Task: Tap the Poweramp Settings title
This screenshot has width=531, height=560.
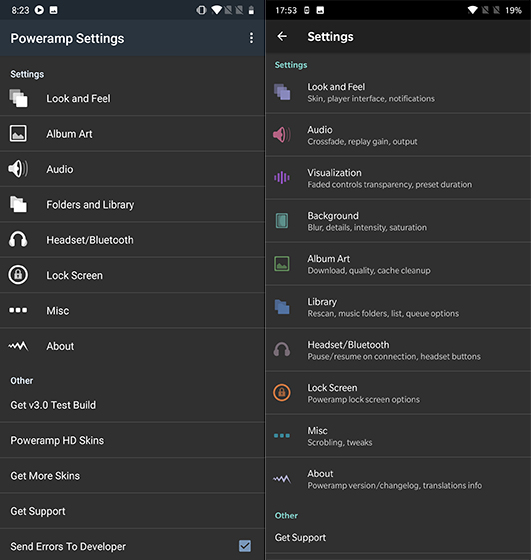Action: [x=67, y=38]
